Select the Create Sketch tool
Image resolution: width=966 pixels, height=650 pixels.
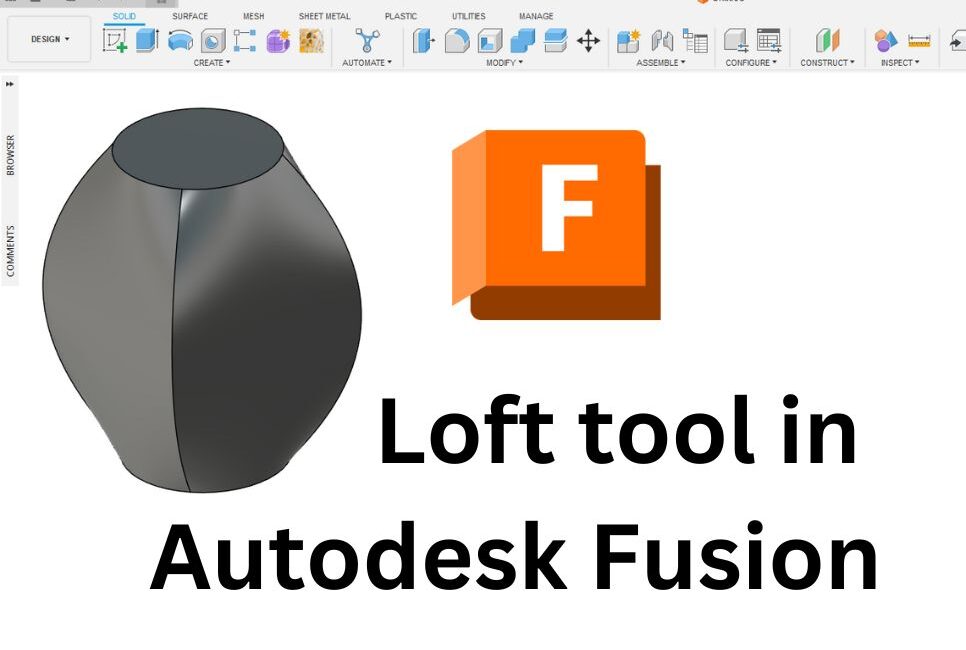tap(115, 40)
